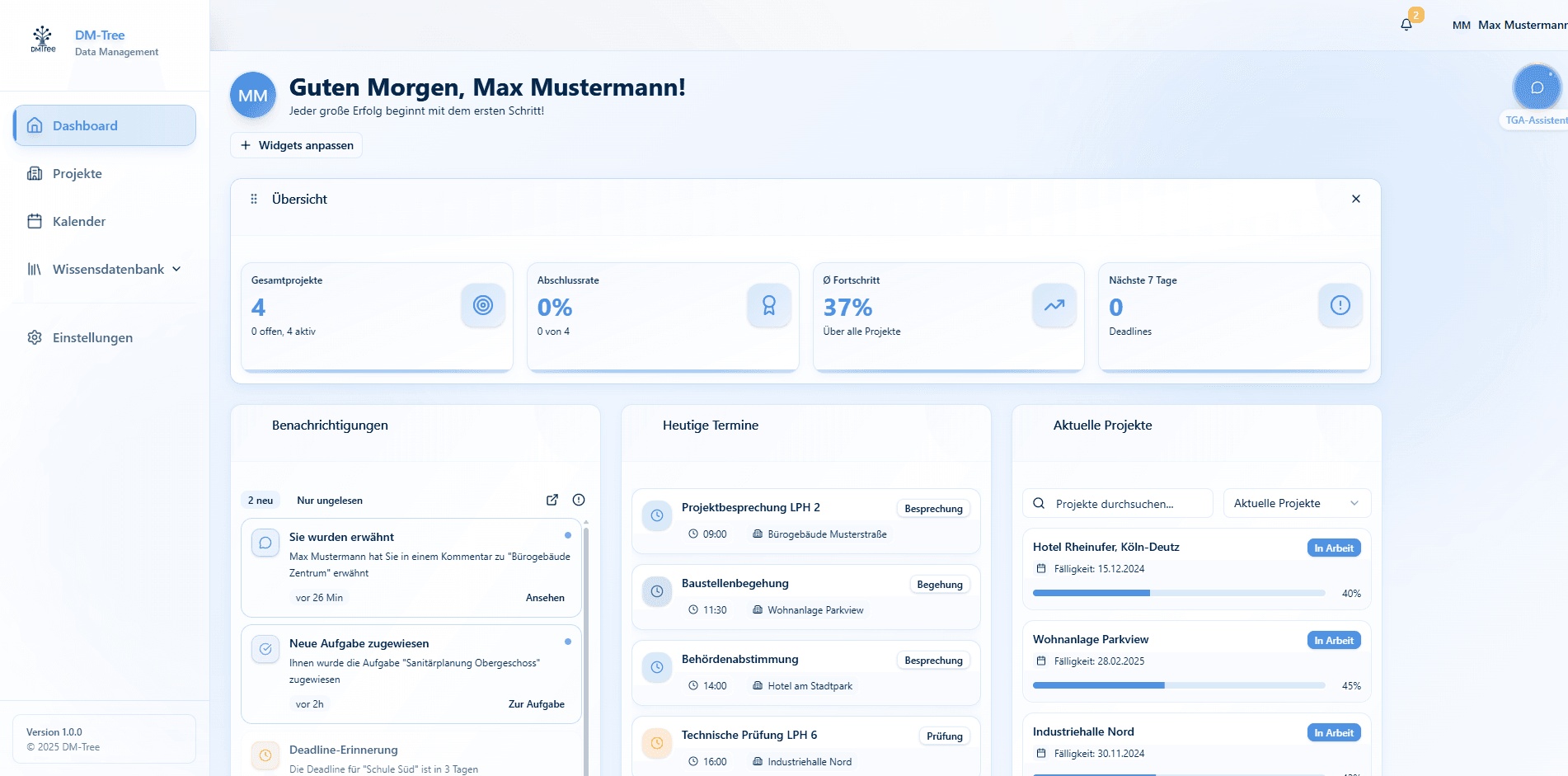Select Kalender in the sidebar
This screenshot has width=1568, height=776.
click(78, 221)
